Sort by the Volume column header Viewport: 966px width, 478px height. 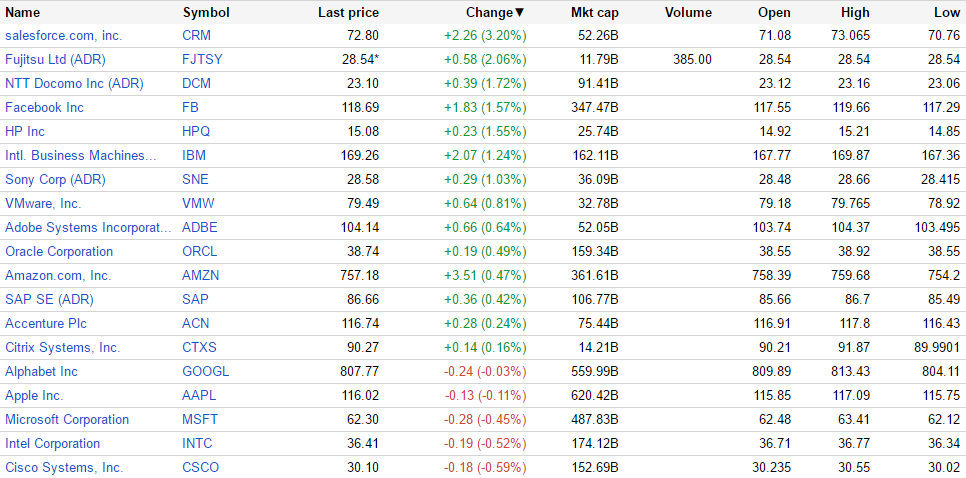[x=688, y=13]
